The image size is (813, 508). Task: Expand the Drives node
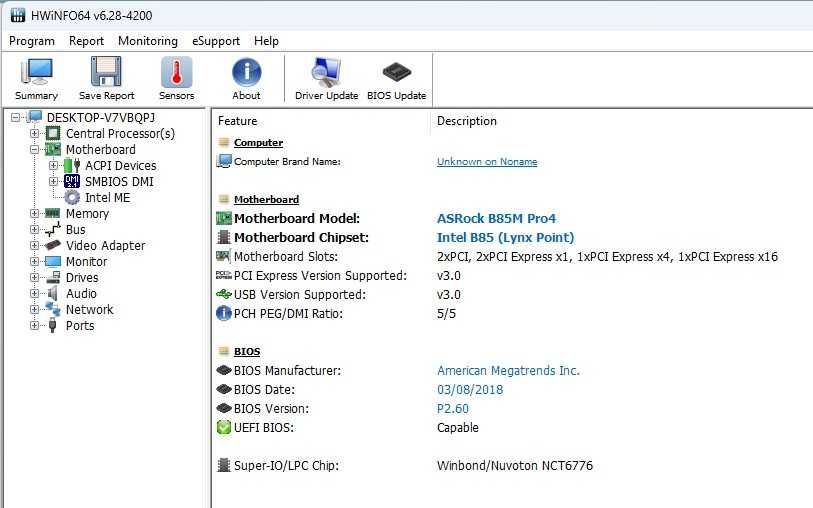(x=34, y=277)
